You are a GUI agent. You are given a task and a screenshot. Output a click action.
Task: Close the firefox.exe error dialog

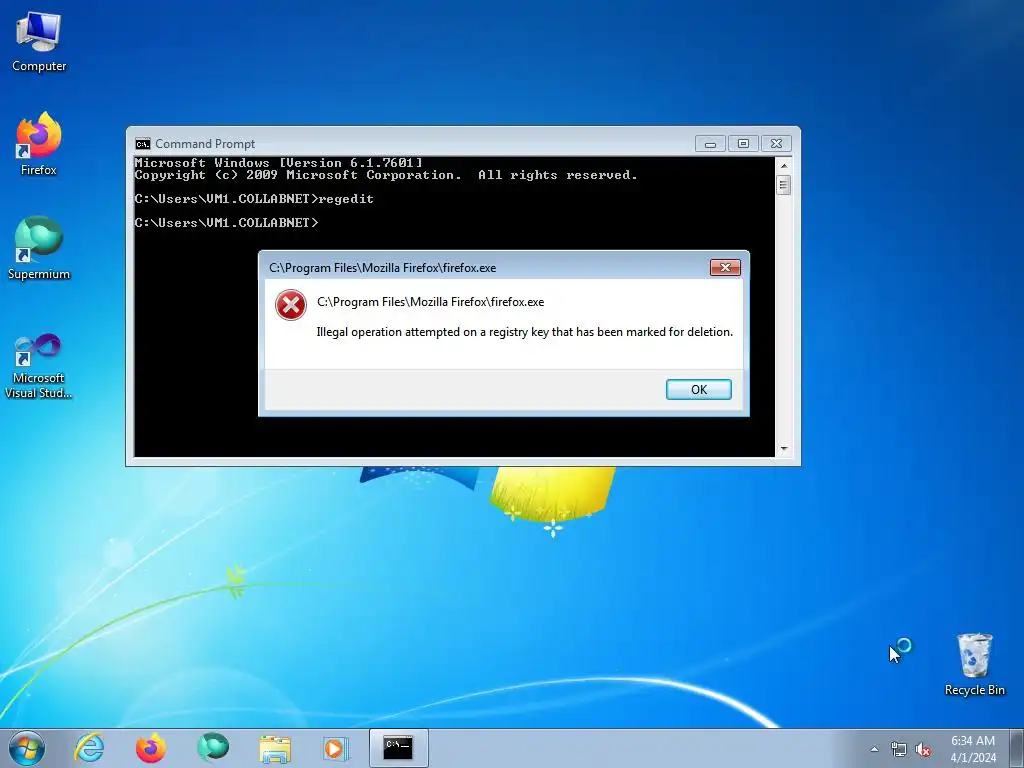coord(725,268)
